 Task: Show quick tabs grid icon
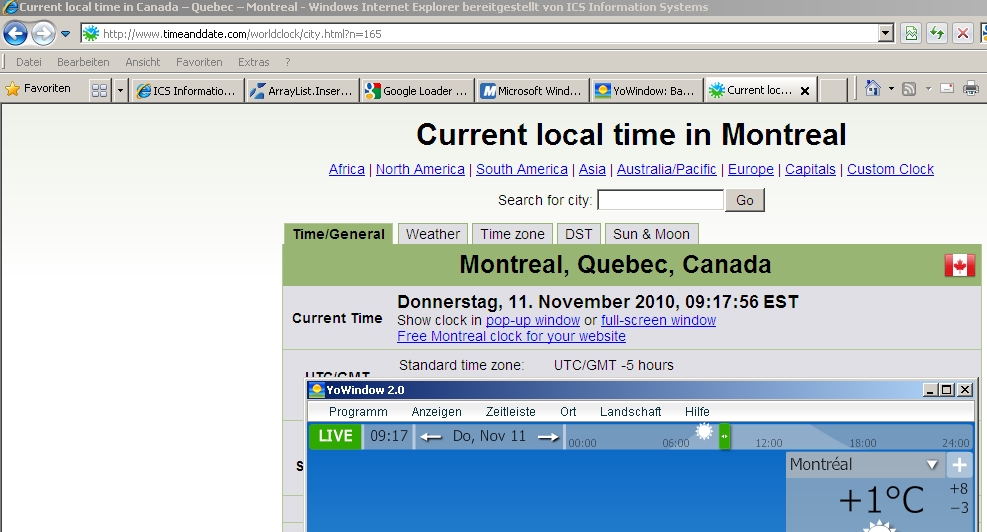[99, 90]
